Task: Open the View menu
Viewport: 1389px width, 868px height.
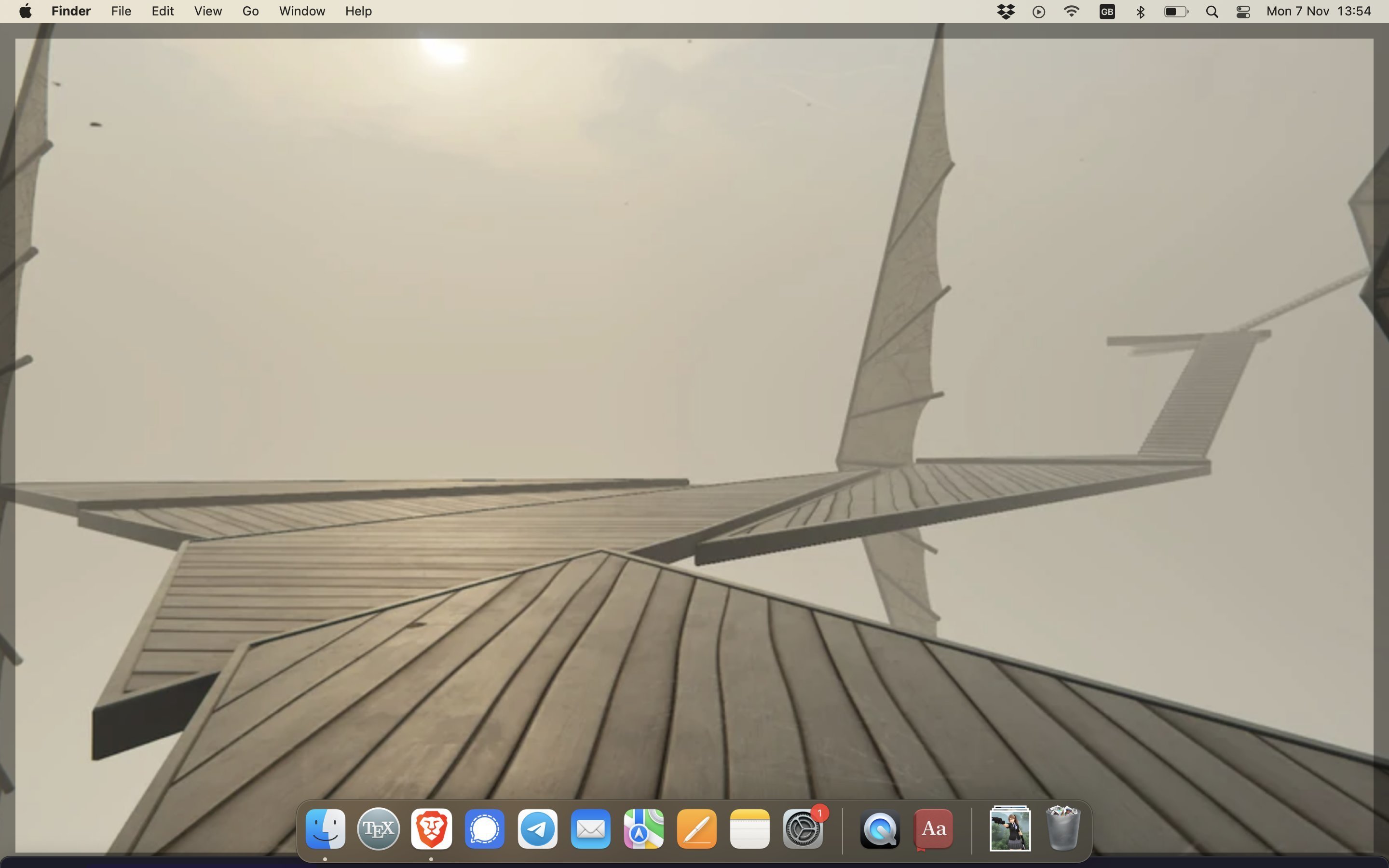Action: tap(208, 12)
